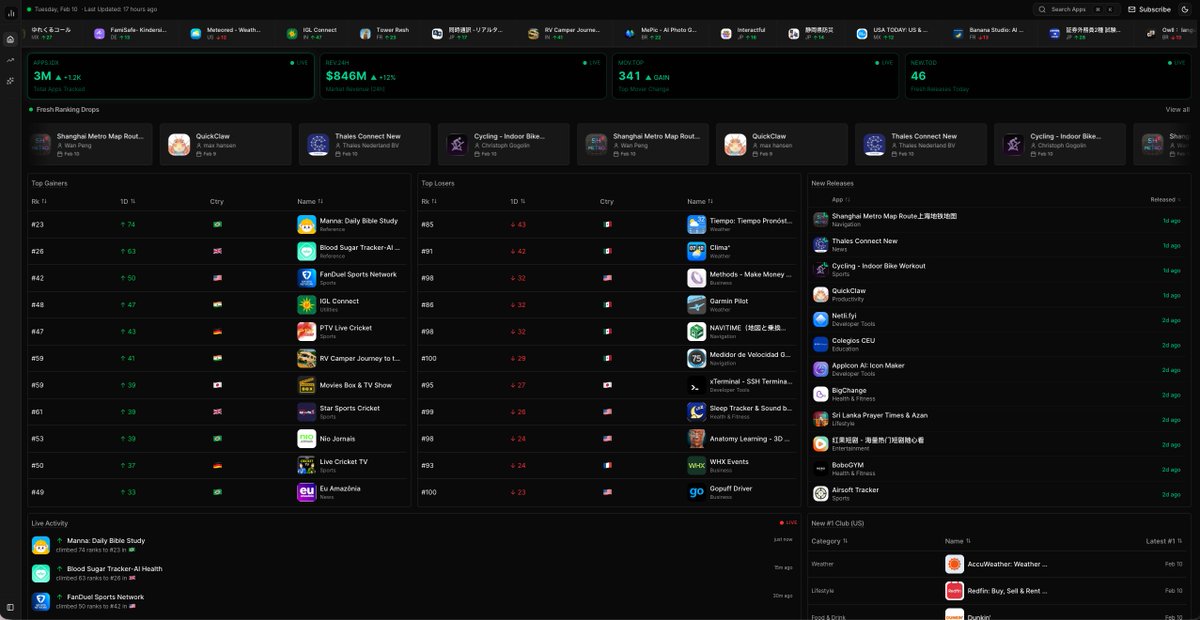The height and width of the screenshot is (620, 1200).
Task: Sort Top Gainers by Rk column
Action: point(40,201)
